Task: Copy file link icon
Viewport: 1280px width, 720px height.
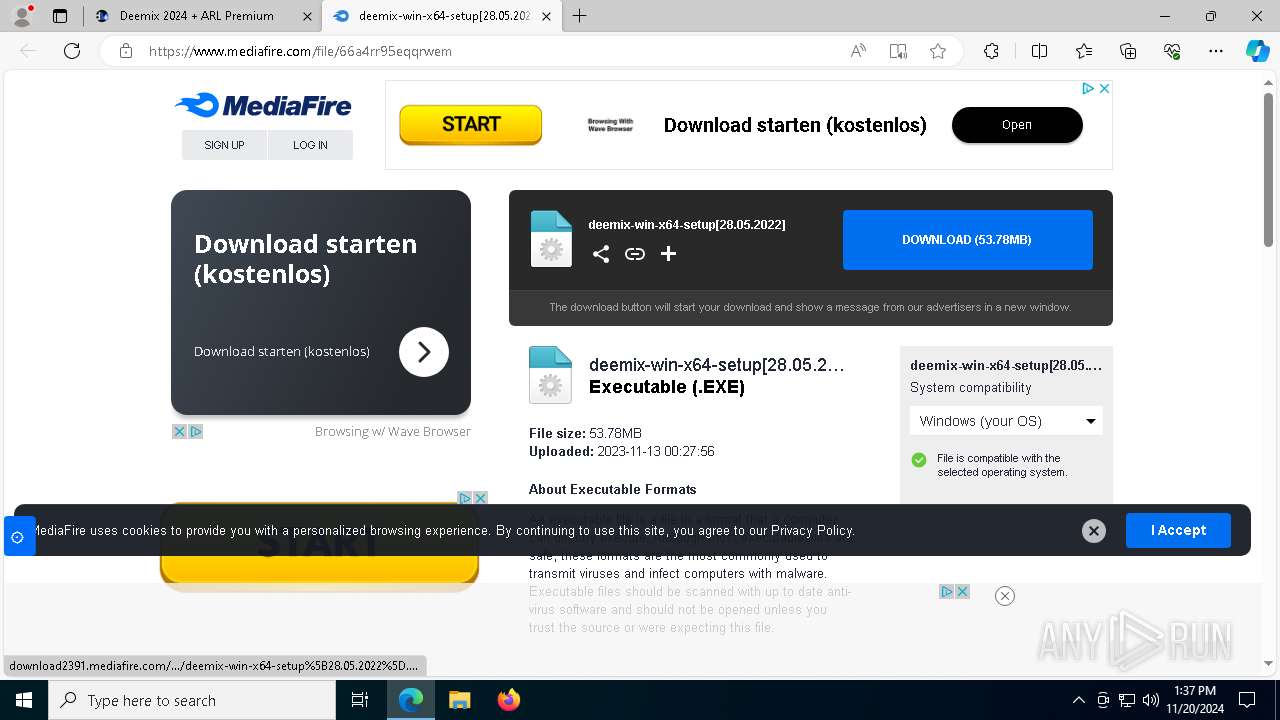Action: [635, 254]
